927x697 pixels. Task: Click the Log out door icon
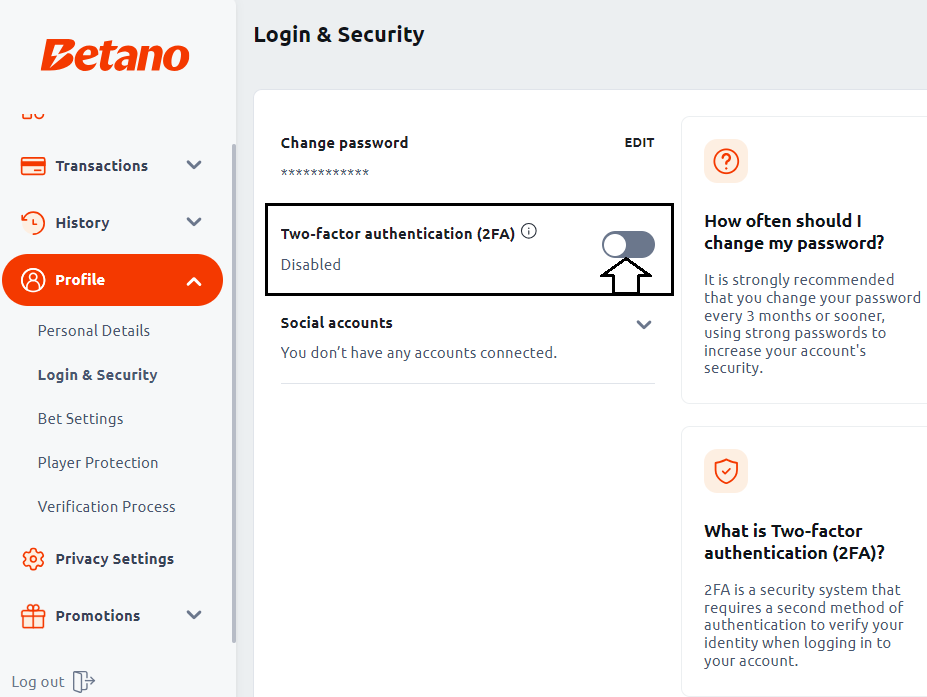click(x=83, y=682)
